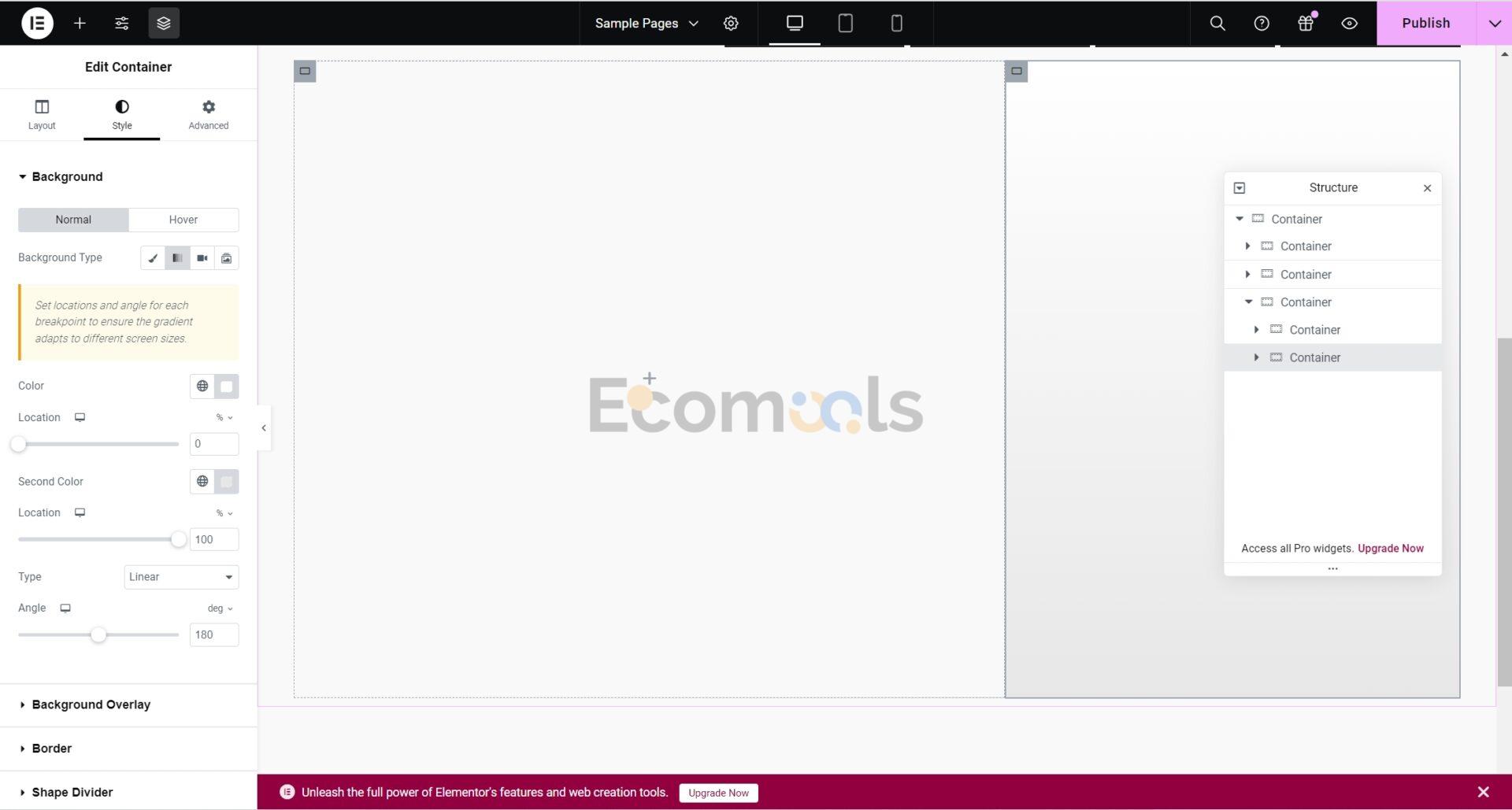This screenshot has width=1512, height=810.
Task: Preview changes with the eye icon
Action: 1350,23
